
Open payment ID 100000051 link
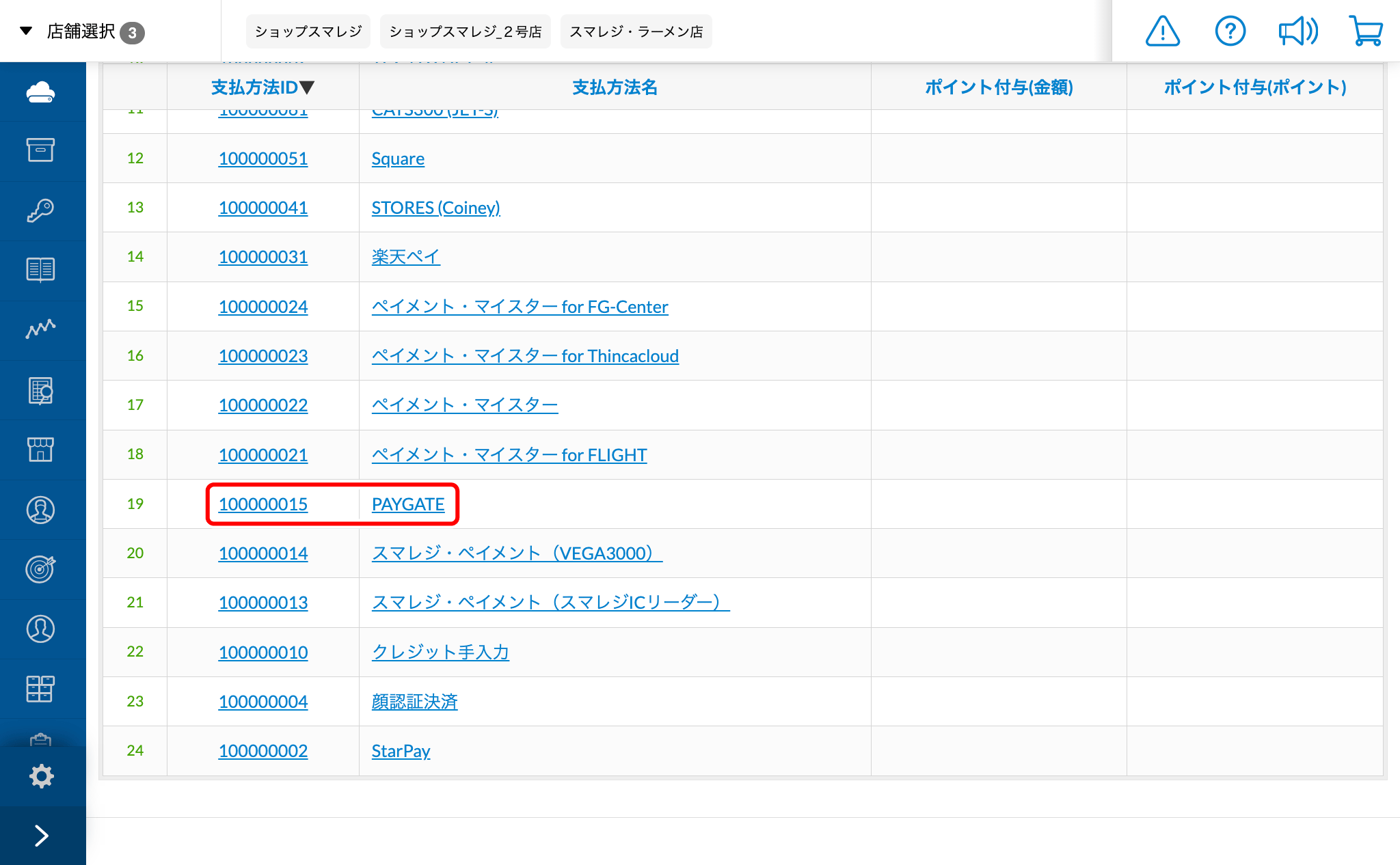(263, 159)
